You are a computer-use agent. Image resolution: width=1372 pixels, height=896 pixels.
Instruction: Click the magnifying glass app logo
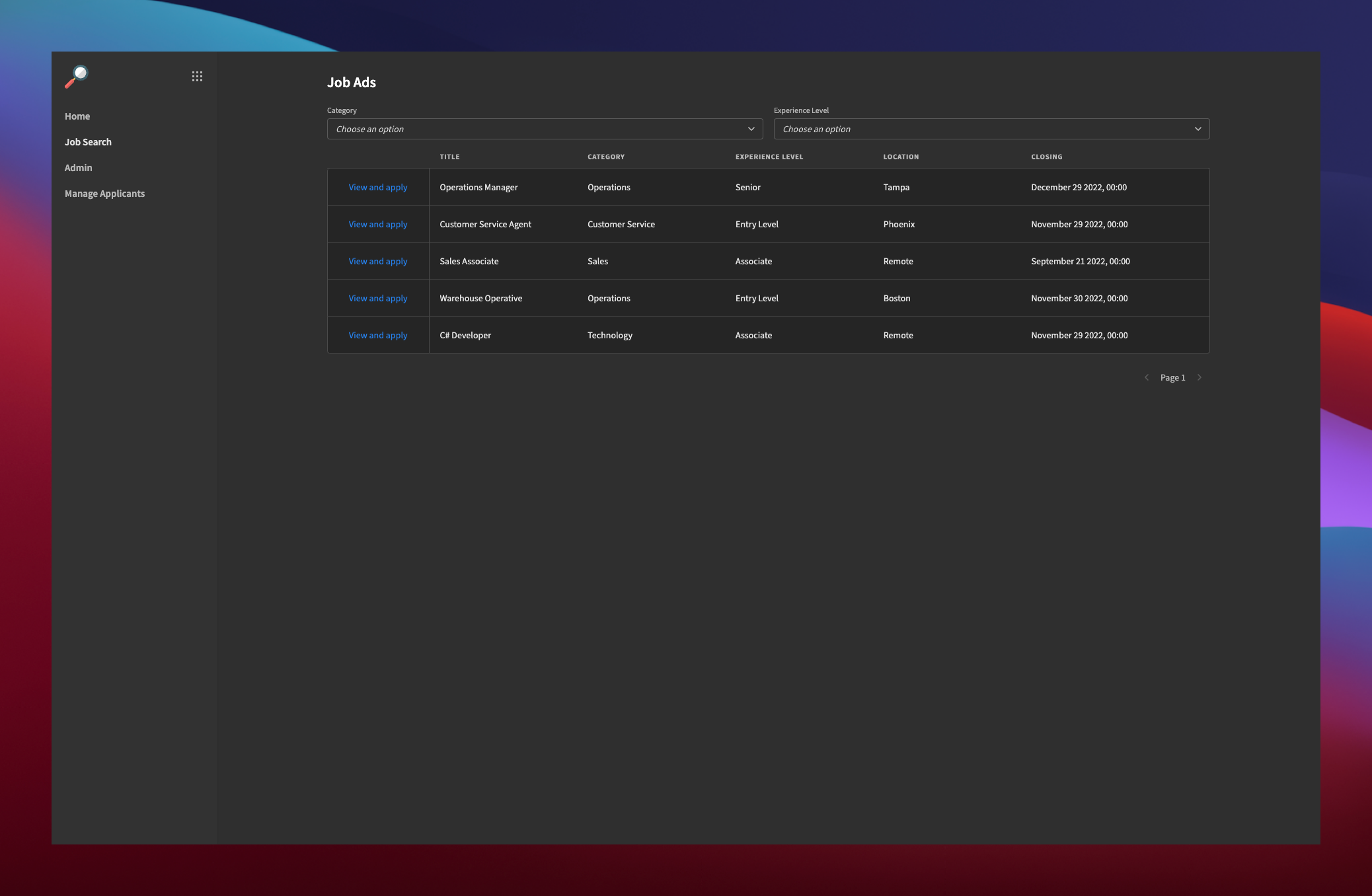(77, 77)
